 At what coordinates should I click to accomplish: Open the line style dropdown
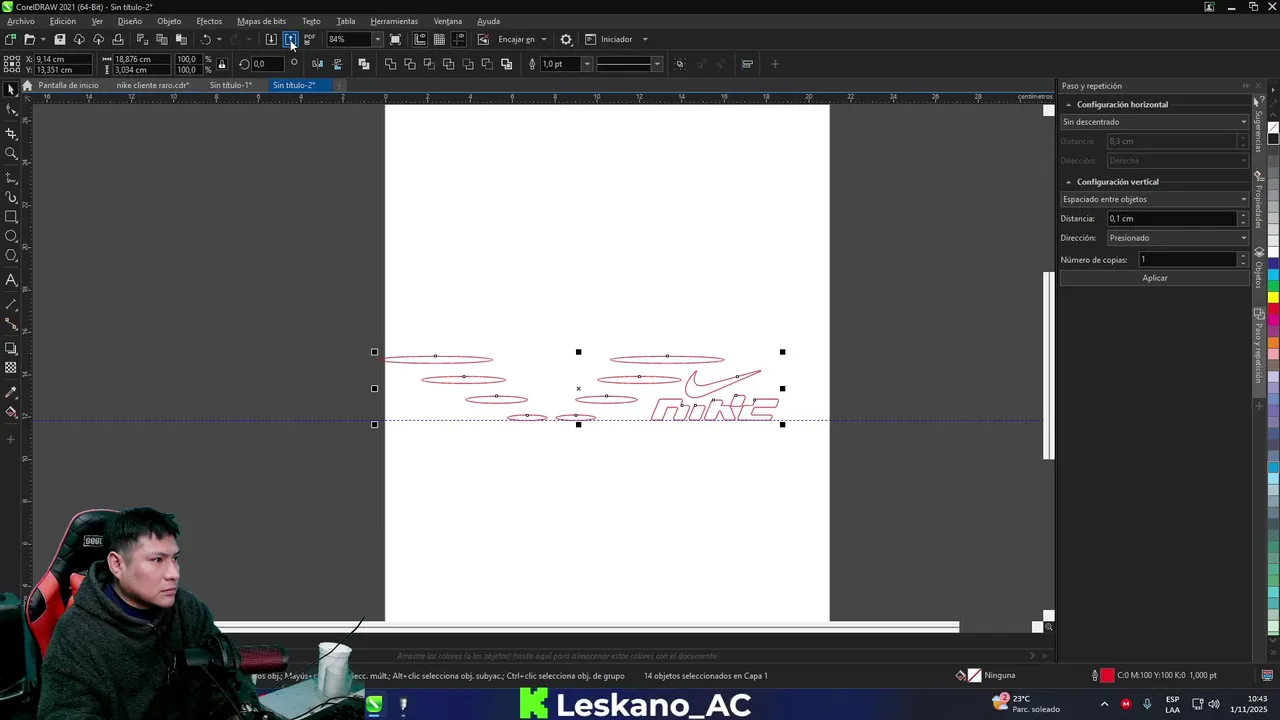coord(656,64)
